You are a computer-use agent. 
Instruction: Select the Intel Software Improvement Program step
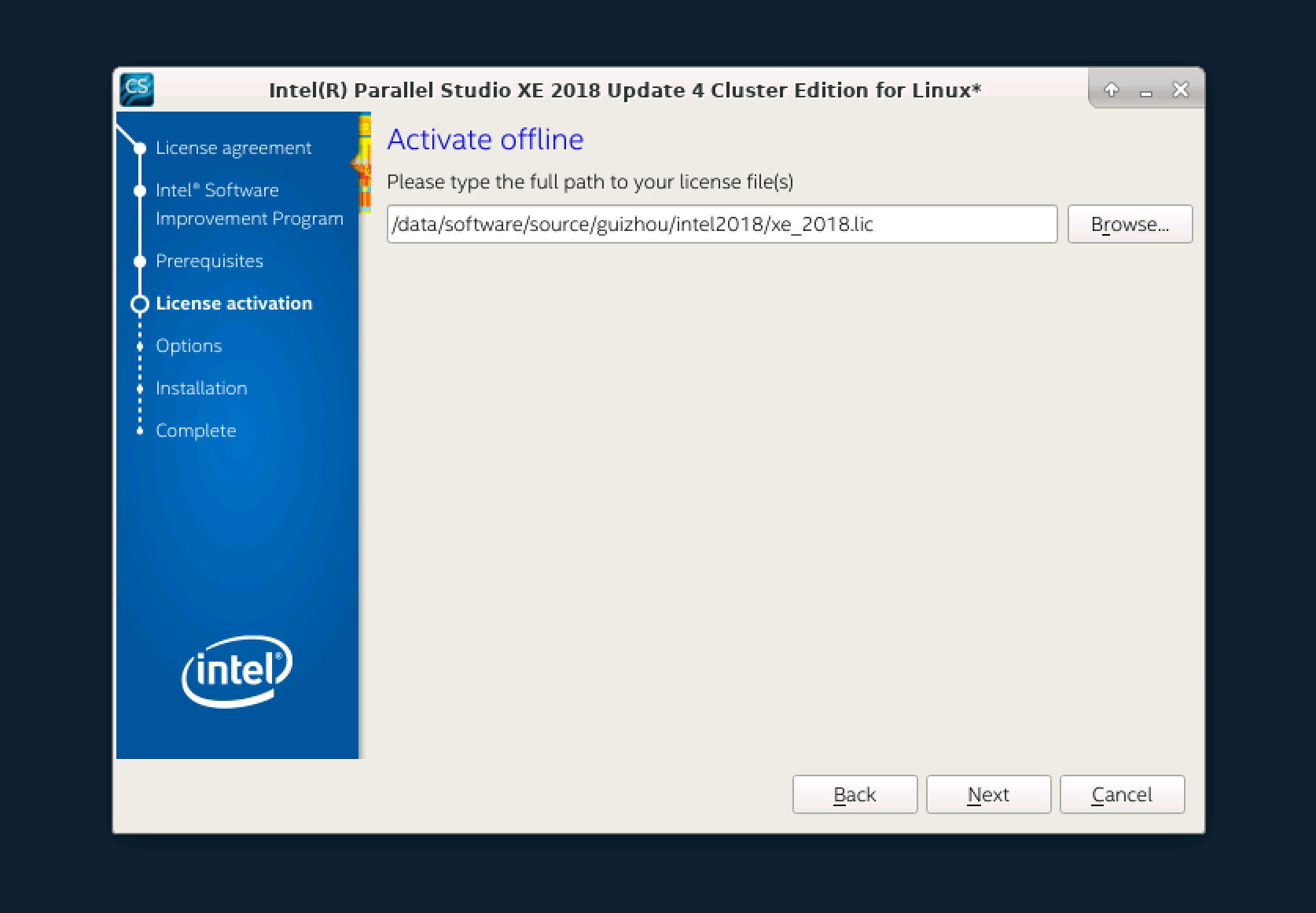coord(248,204)
